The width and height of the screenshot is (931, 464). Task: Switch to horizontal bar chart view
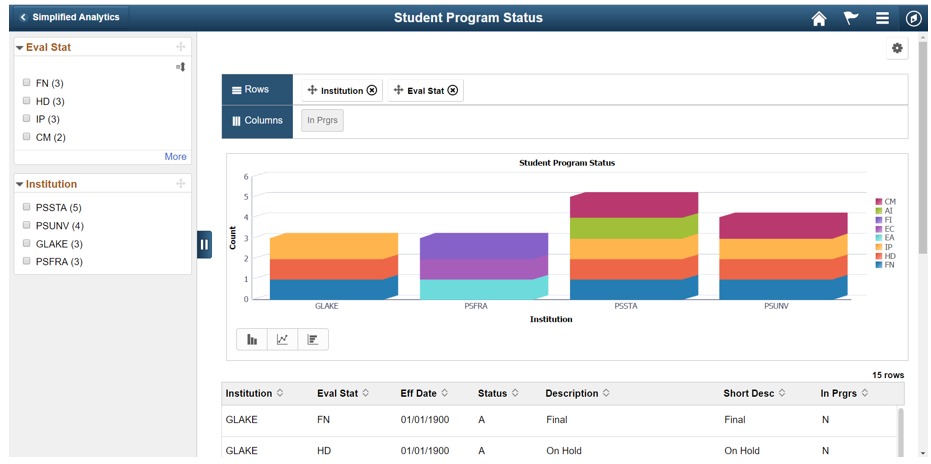(x=312, y=340)
